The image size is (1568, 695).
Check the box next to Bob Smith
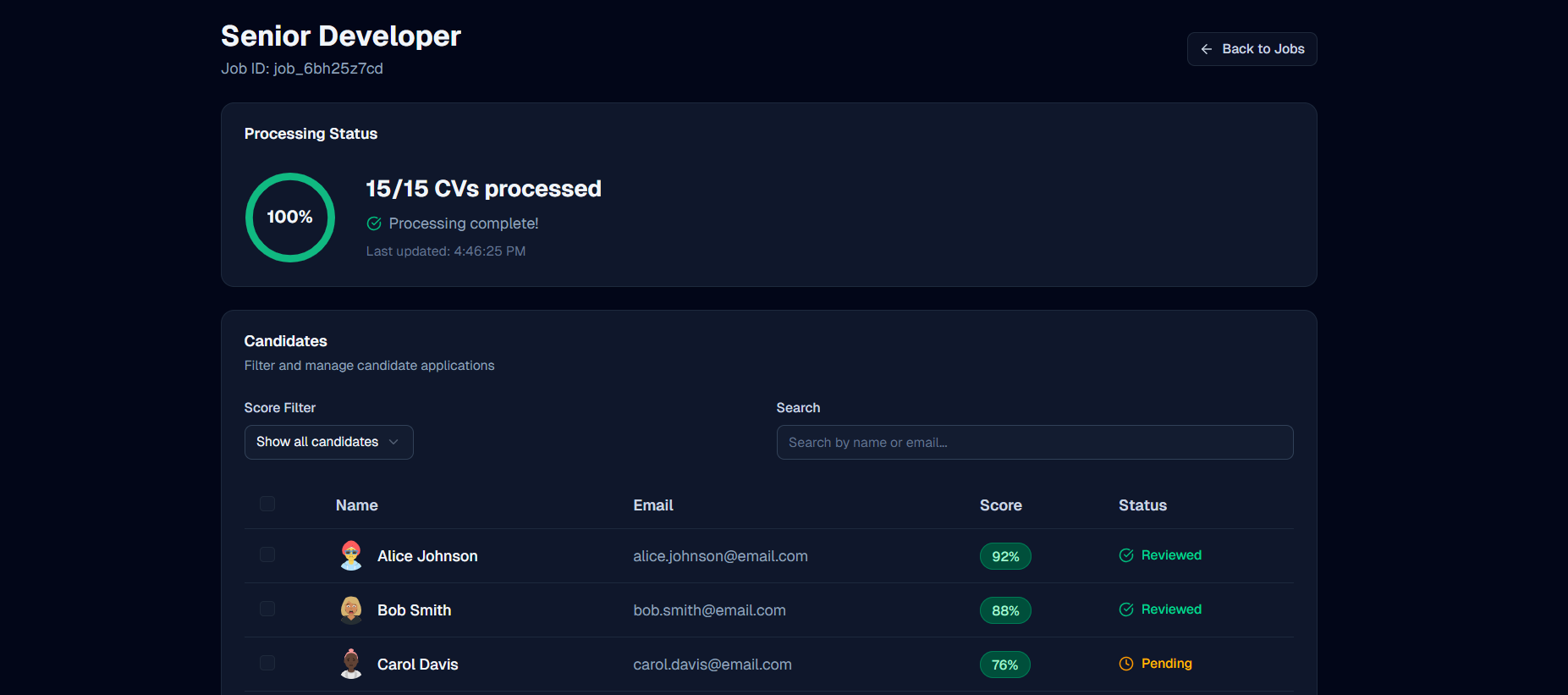click(x=267, y=609)
